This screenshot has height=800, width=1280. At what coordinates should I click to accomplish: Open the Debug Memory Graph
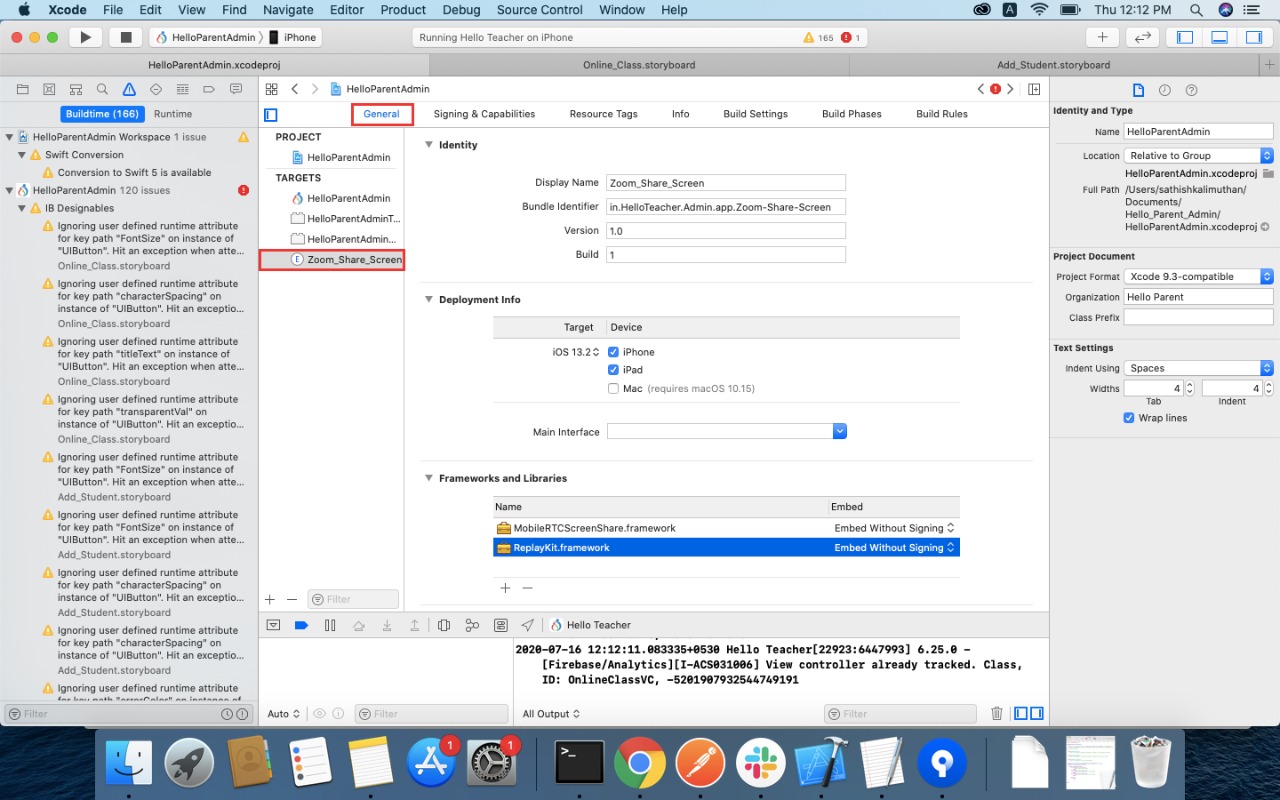click(x=472, y=626)
